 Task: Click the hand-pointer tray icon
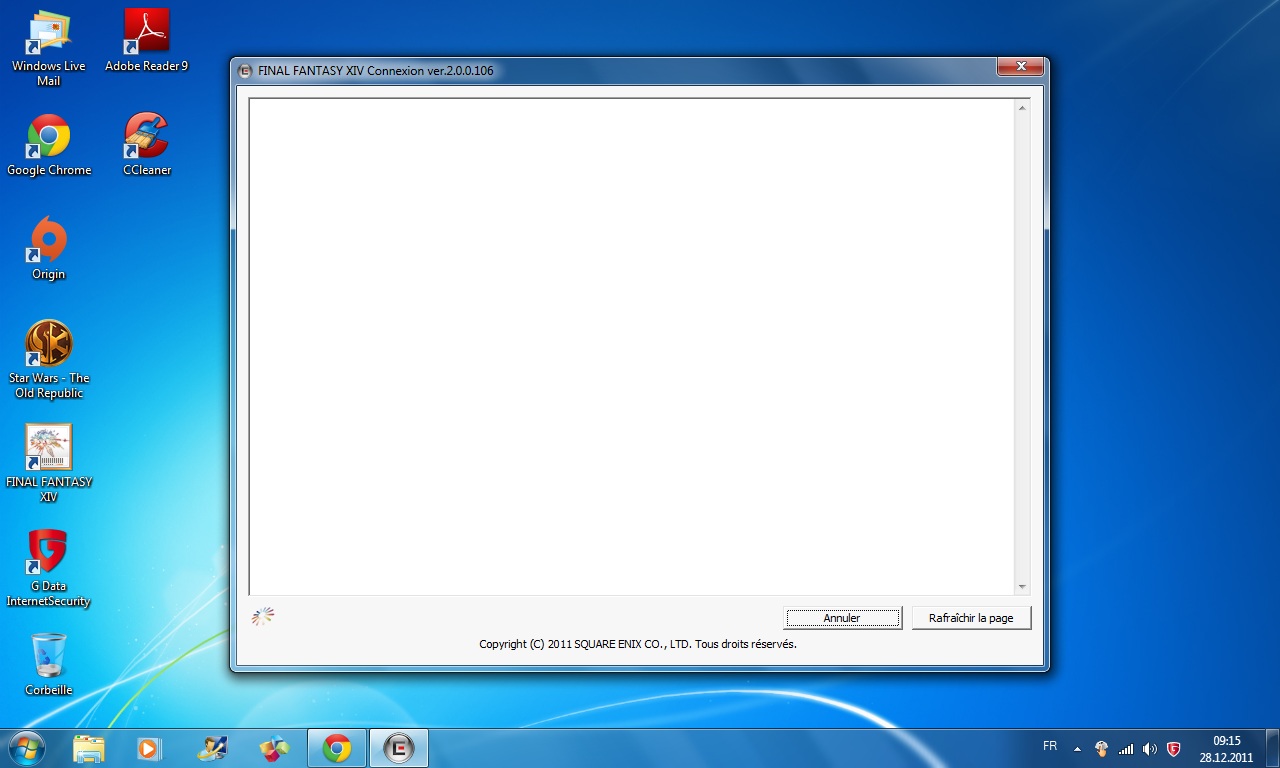1101,748
